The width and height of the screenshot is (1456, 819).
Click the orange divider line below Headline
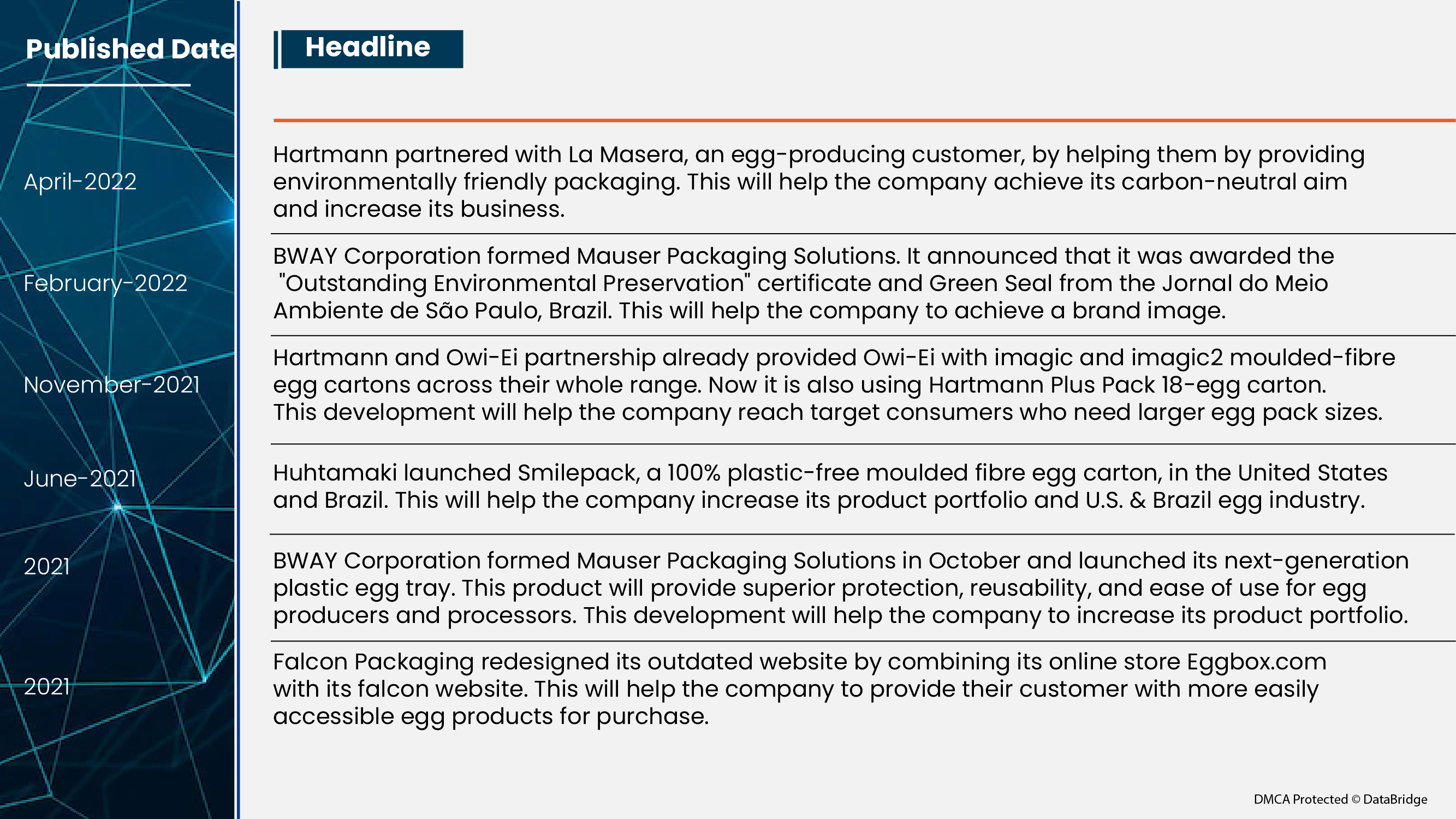pyautogui.click(x=864, y=120)
